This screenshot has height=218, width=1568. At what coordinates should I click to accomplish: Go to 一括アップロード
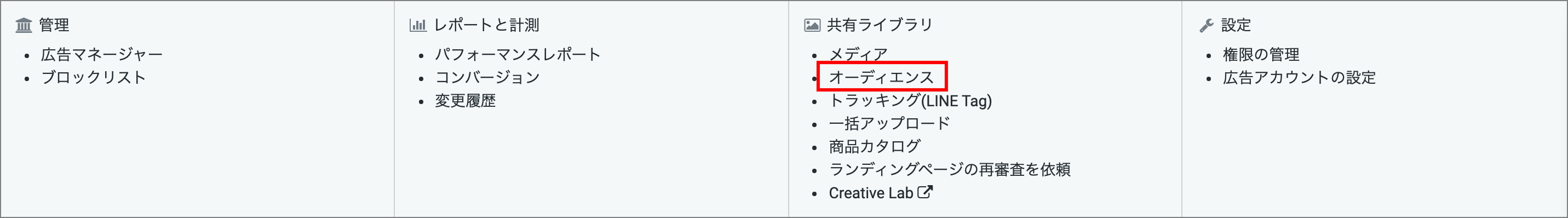click(x=889, y=124)
